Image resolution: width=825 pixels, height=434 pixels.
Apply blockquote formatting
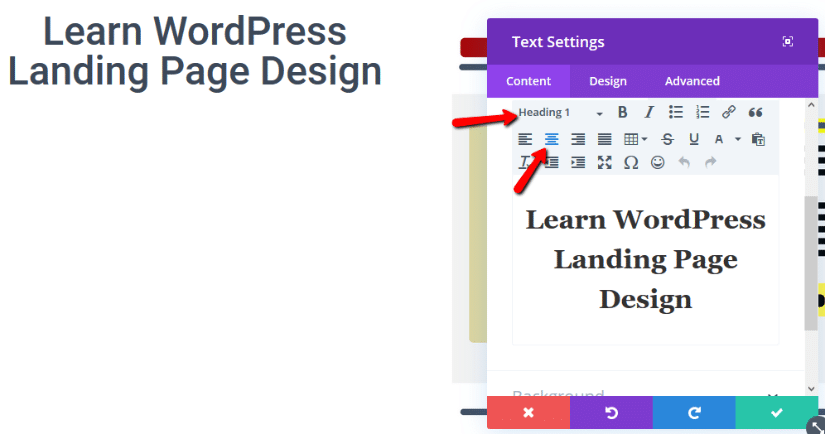tap(756, 112)
